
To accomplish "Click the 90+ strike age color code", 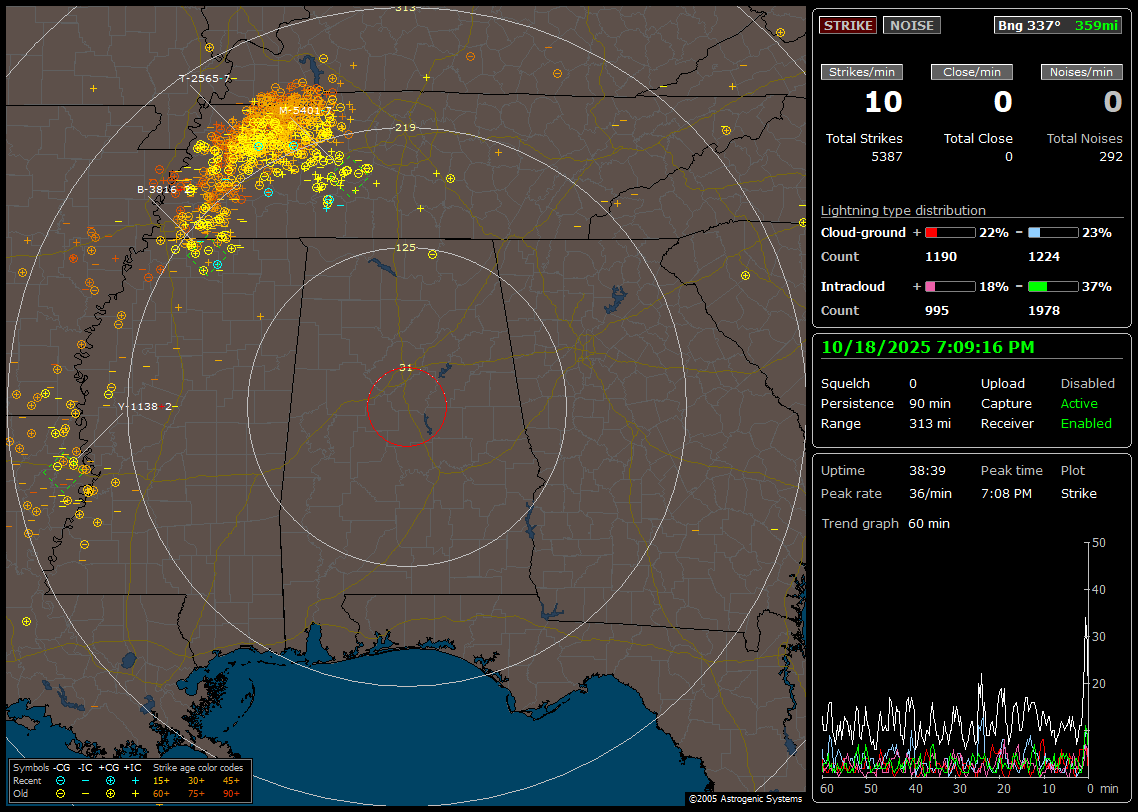I will point(231,793).
